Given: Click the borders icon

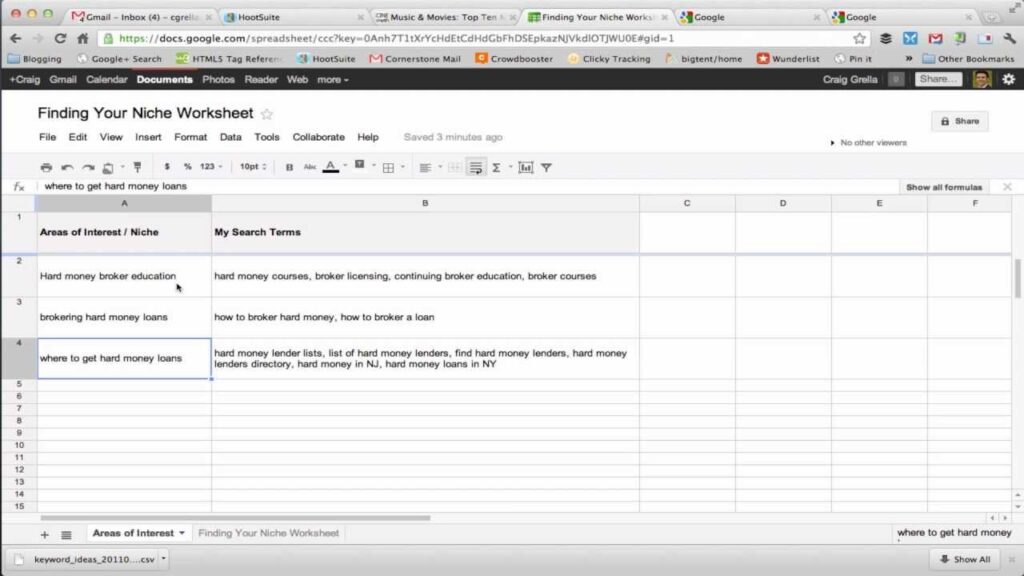Looking at the screenshot, I should tap(388, 168).
